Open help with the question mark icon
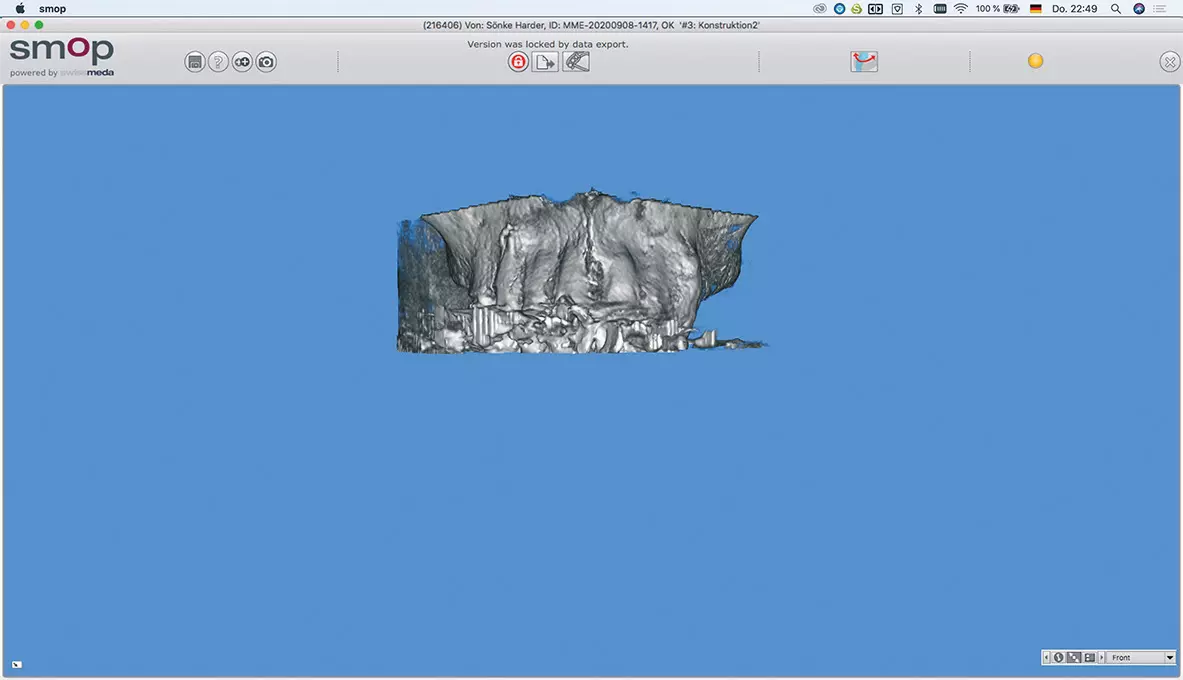The height and width of the screenshot is (680, 1183). tap(218, 62)
